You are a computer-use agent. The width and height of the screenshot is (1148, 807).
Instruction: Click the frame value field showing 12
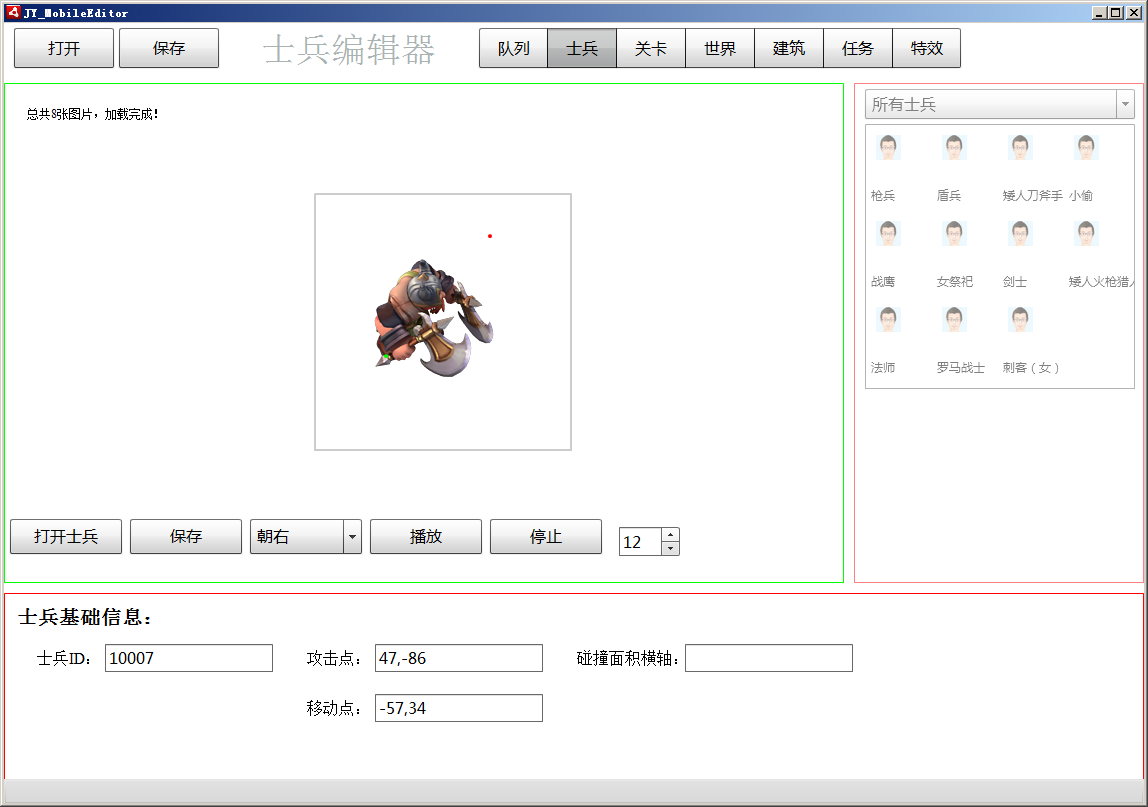pyautogui.click(x=641, y=542)
